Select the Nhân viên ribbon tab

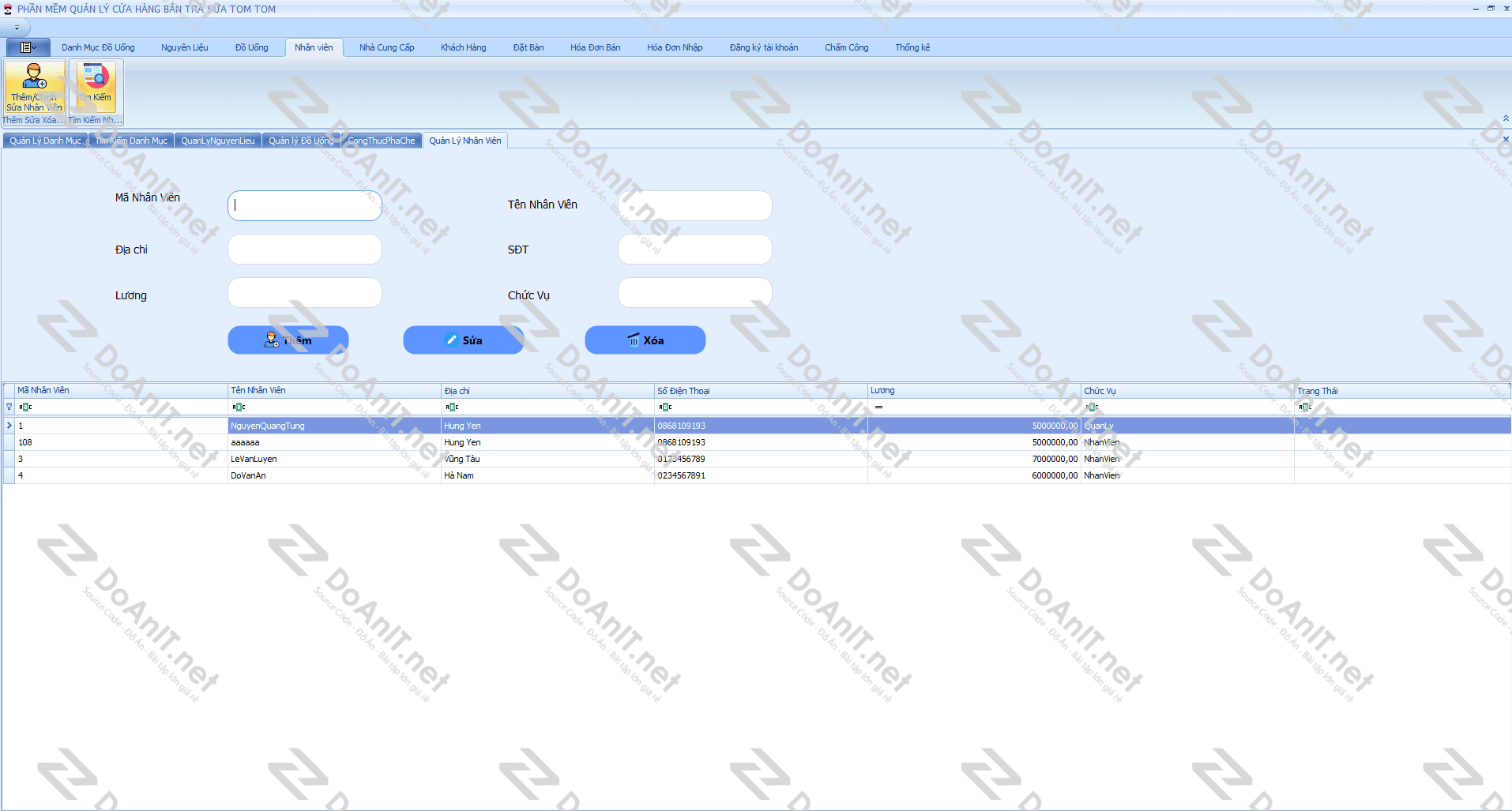(x=314, y=47)
